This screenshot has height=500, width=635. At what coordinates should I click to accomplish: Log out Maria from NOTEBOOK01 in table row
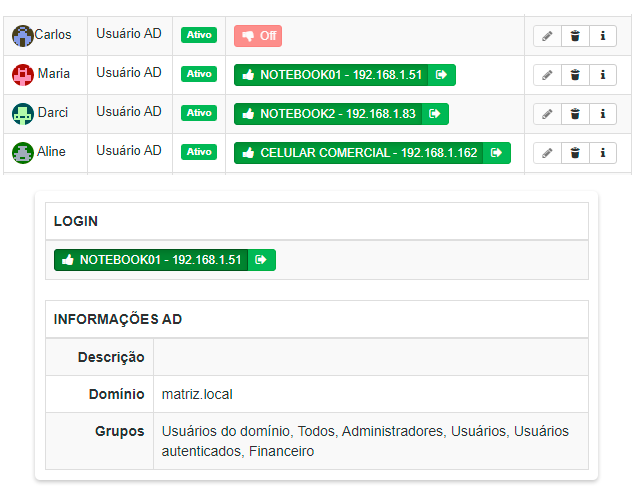coord(442,75)
